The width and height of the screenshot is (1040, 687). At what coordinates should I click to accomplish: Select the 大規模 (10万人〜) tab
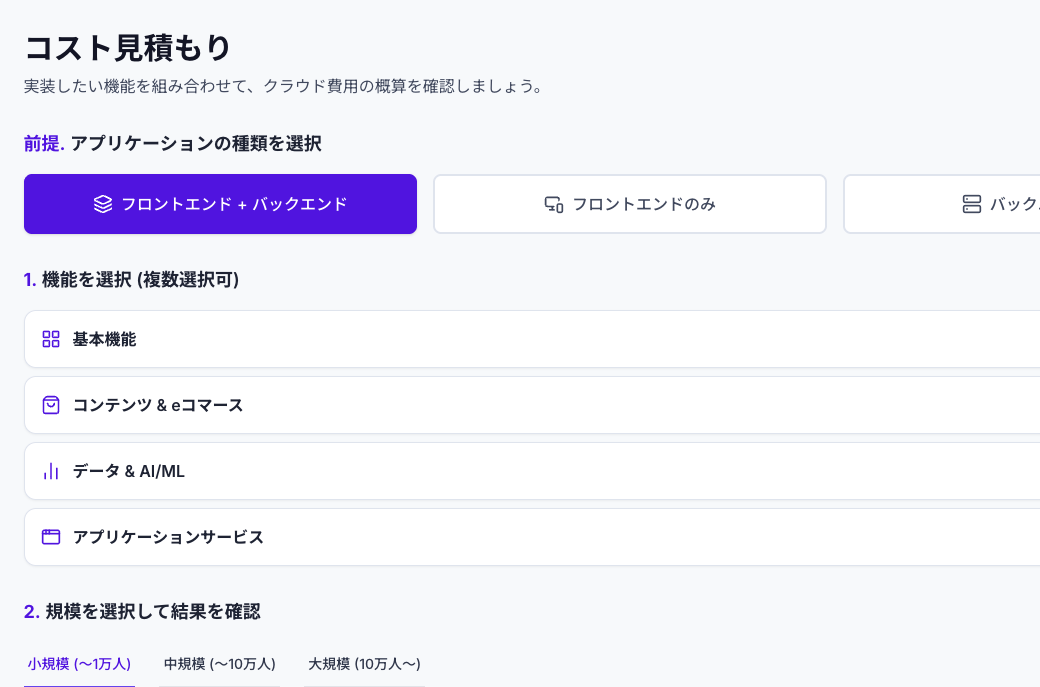(364, 663)
